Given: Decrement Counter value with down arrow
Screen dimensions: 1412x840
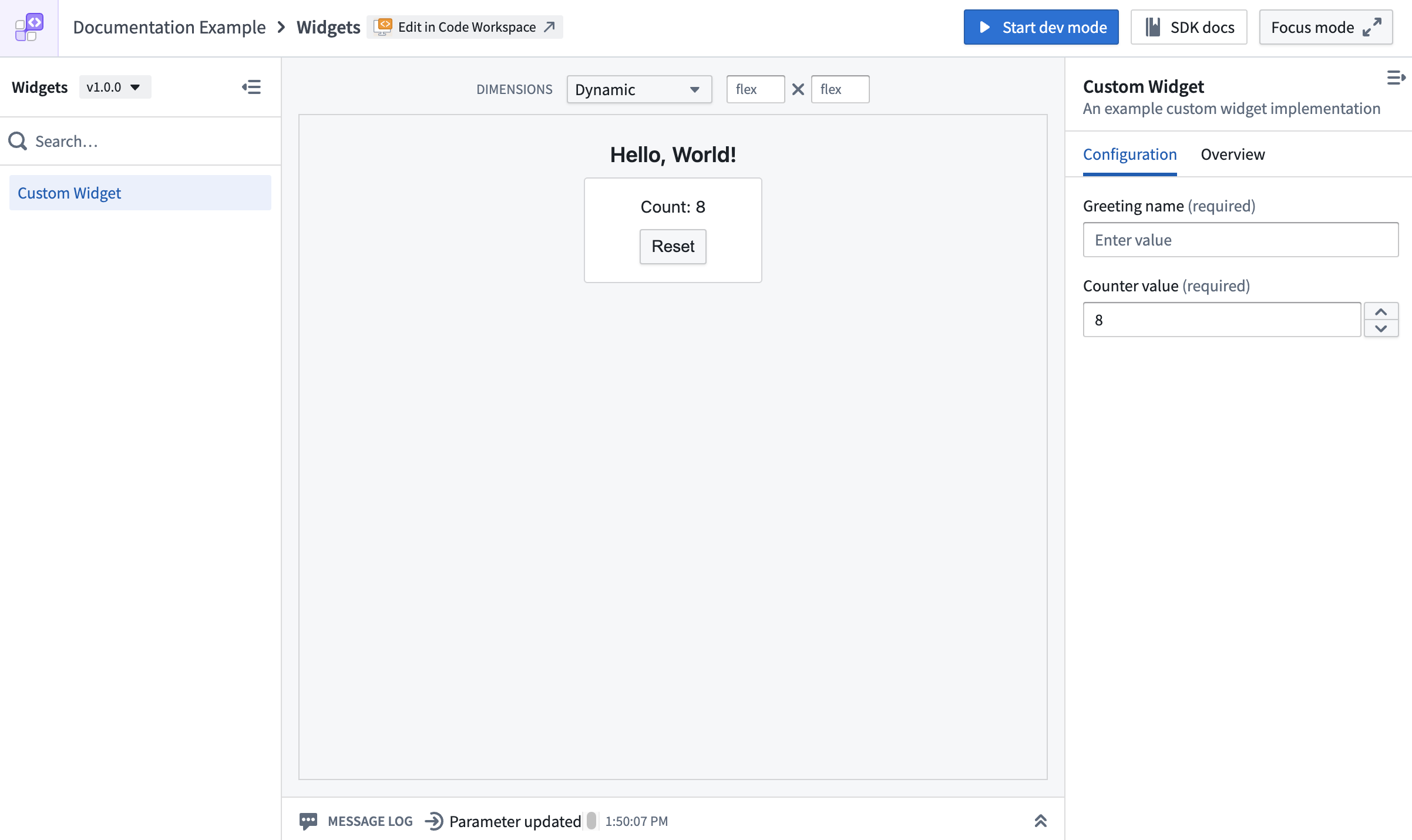Looking at the screenshot, I should coord(1380,328).
